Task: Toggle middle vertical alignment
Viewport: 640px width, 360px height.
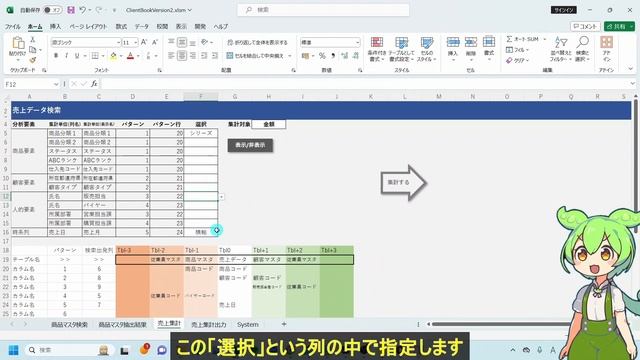Action: point(182,42)
